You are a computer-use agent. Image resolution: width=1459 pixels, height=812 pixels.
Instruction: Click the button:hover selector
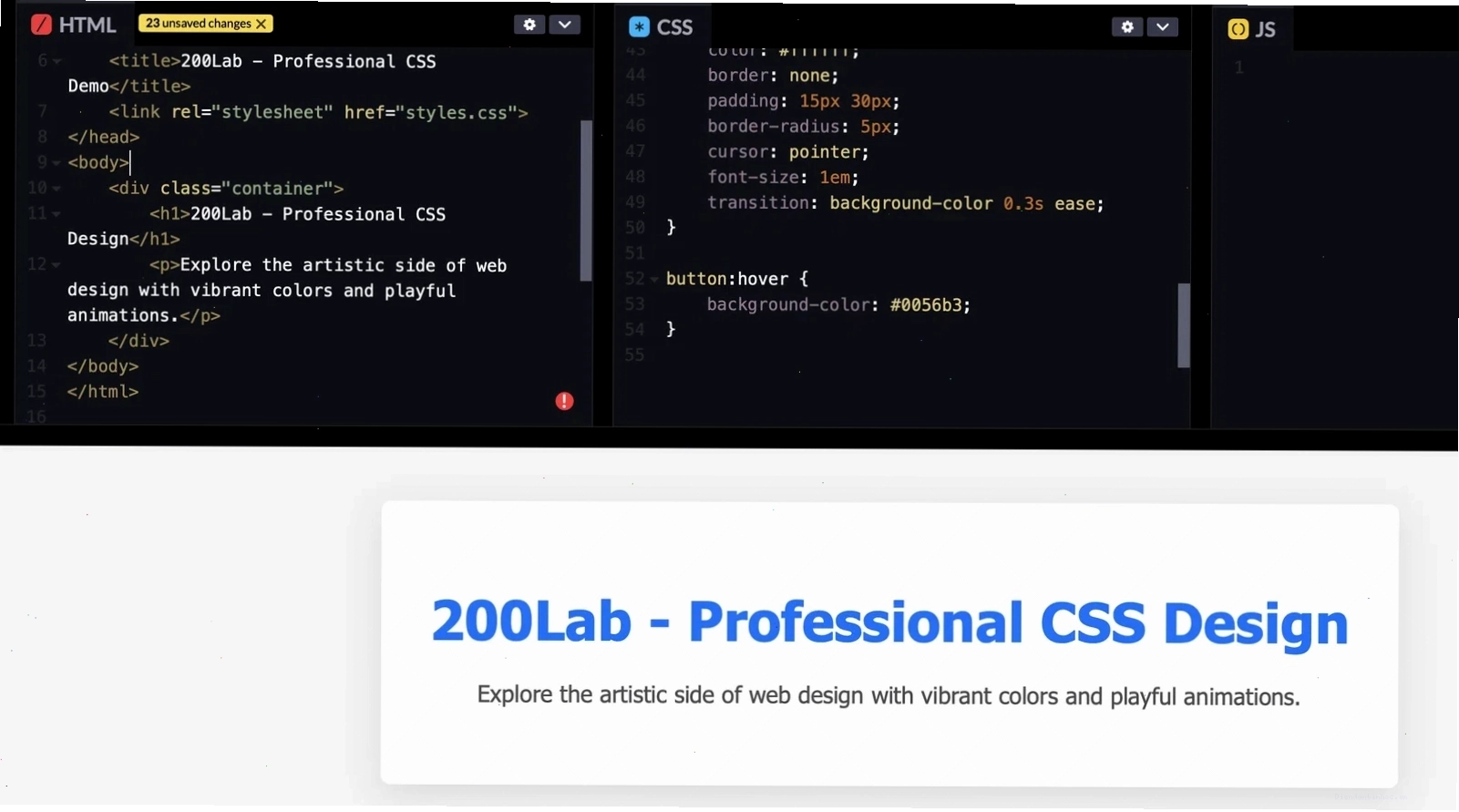[727, 279]
